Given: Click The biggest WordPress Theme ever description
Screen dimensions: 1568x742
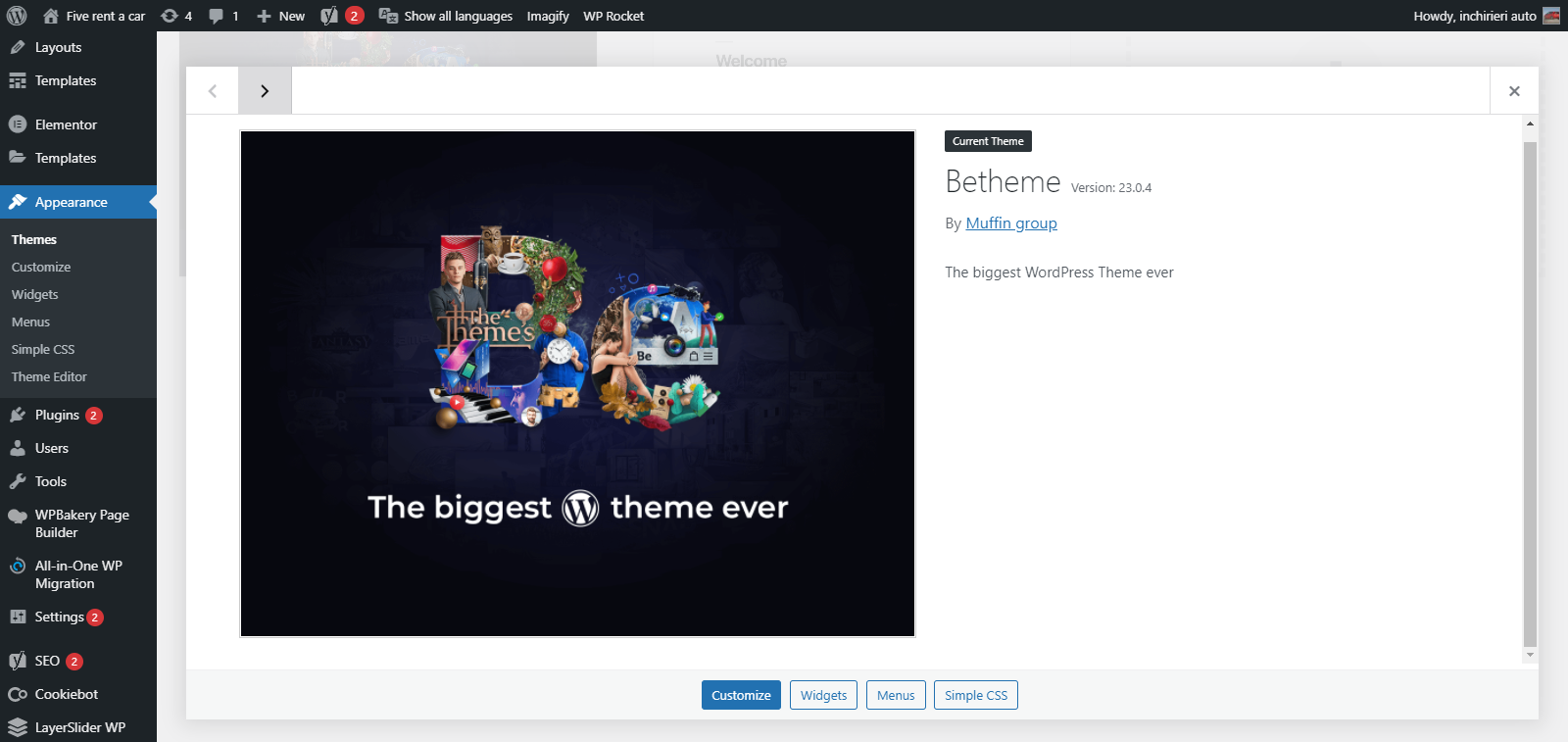Looking at the screenshot, I should 1059,272.
